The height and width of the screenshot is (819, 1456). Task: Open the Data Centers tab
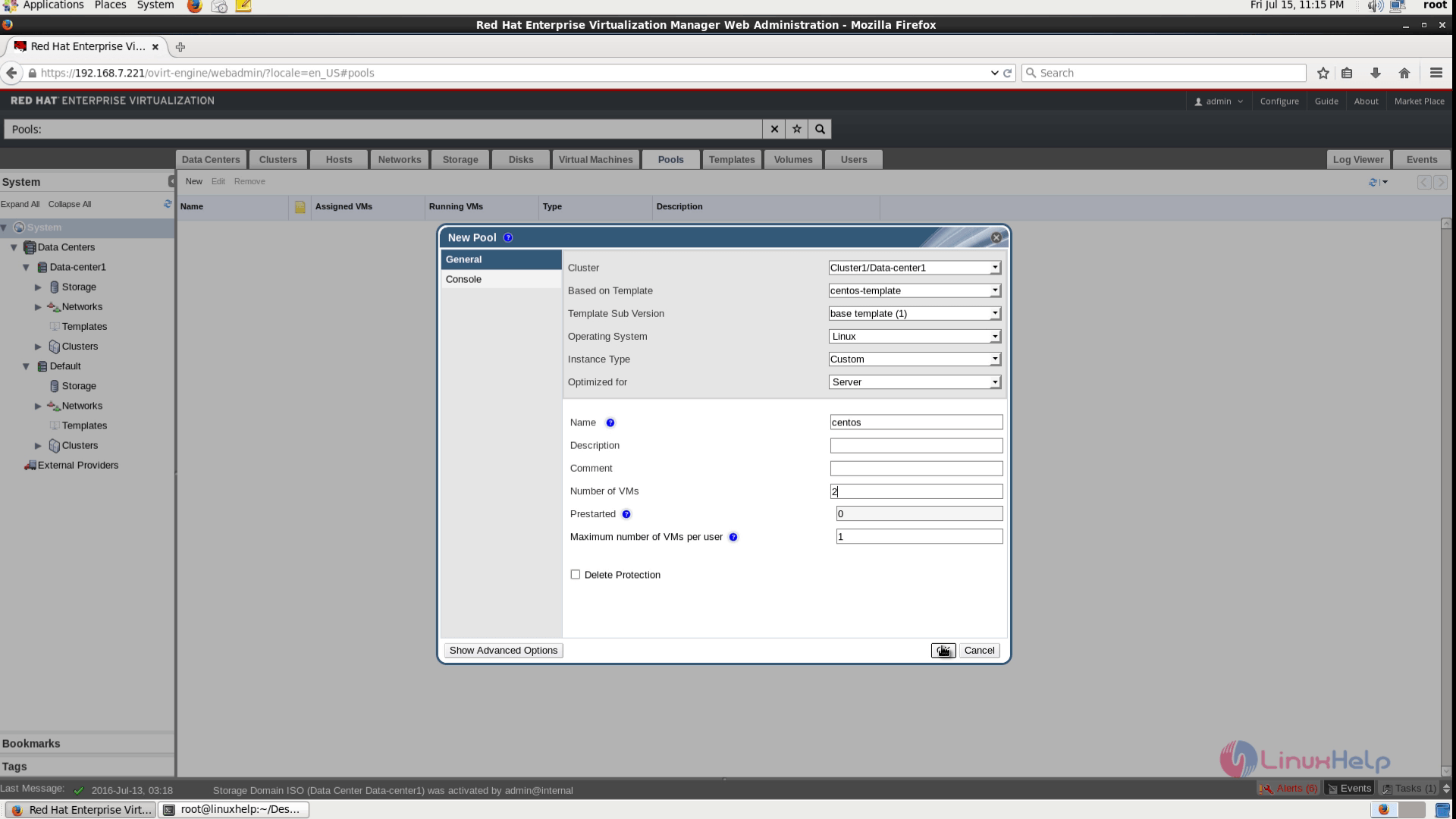211,160
